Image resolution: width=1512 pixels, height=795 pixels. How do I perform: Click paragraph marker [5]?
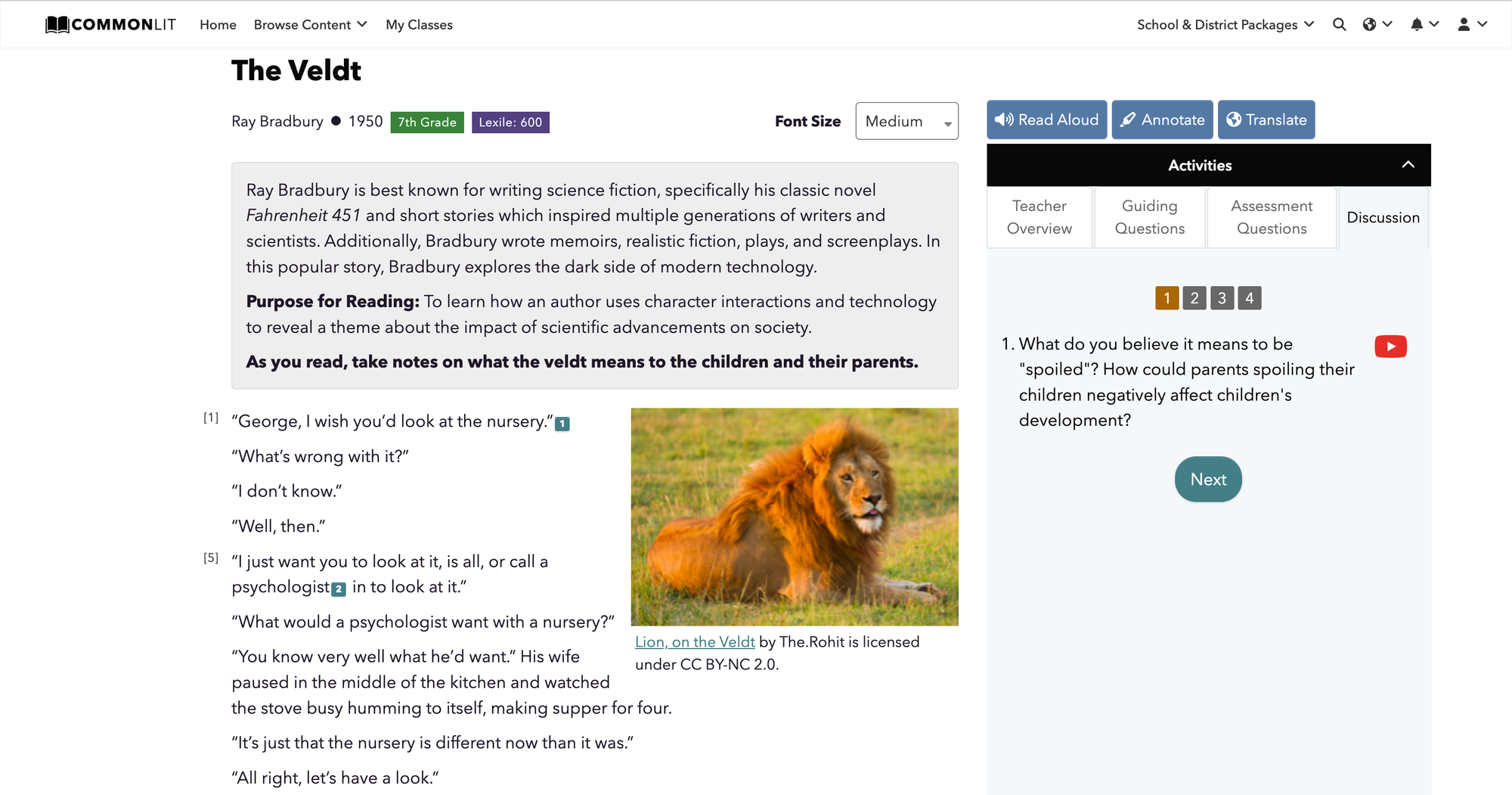point(211,558)
